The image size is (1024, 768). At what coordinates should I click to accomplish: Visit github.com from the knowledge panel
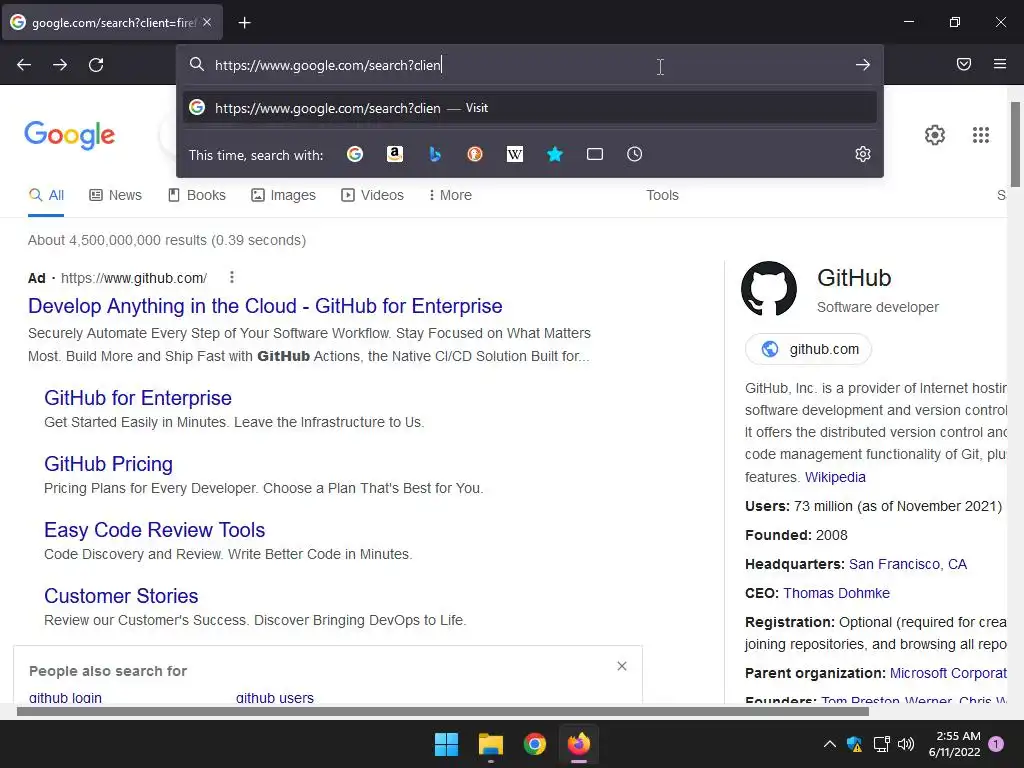[x=808, y=349]
